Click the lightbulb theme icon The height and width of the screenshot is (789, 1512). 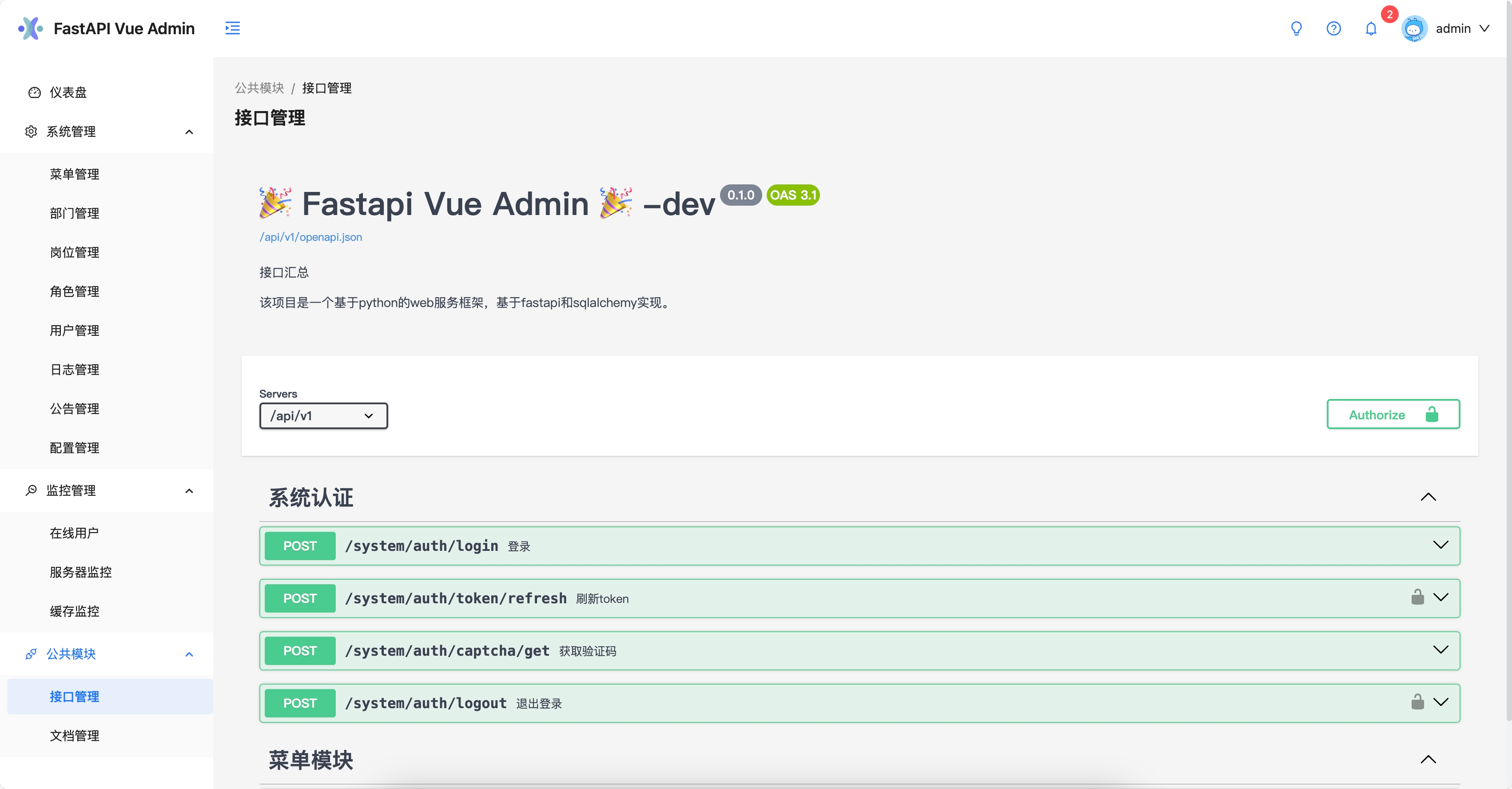click(x=1296, y=28)
